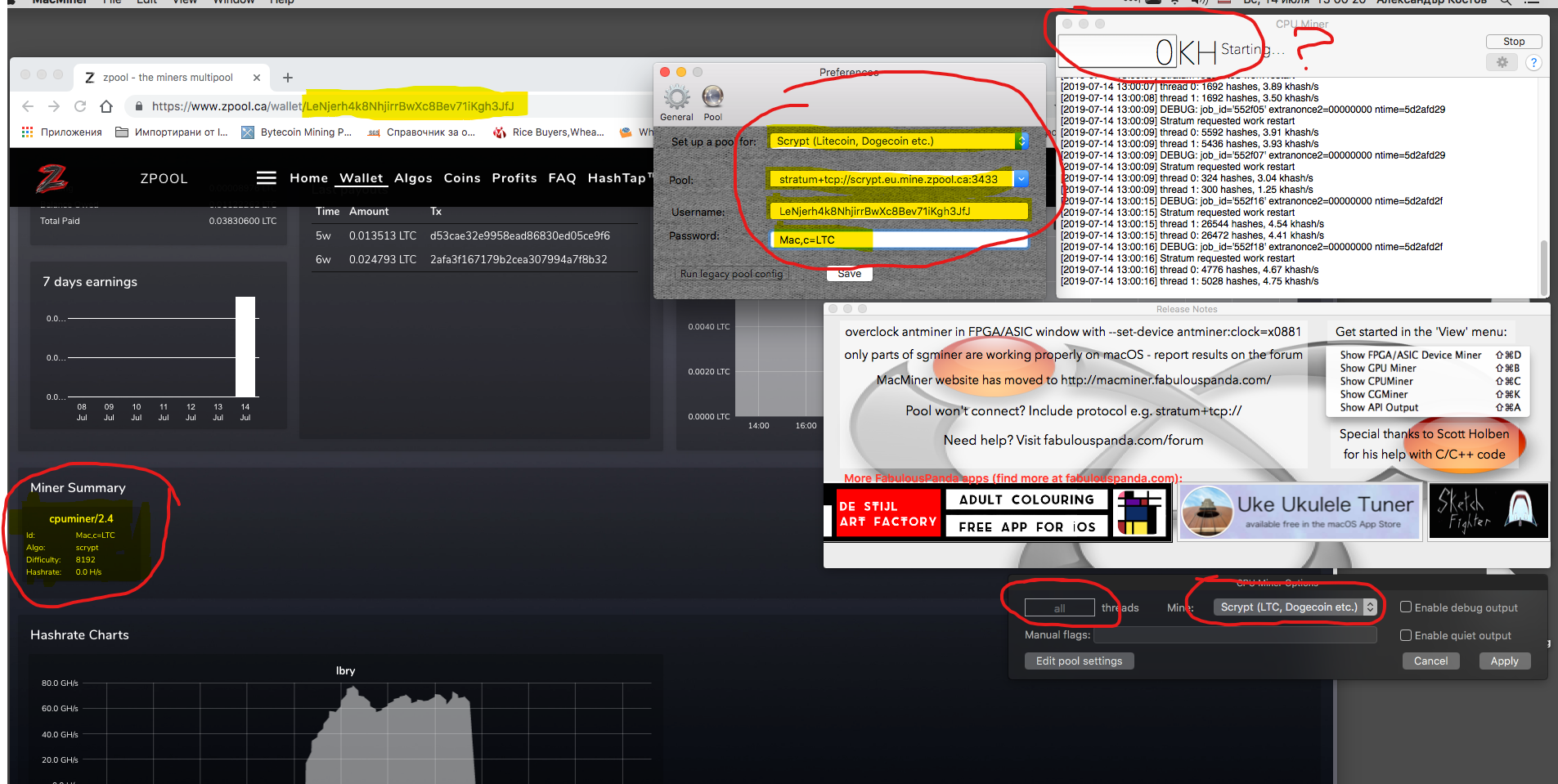This screenshot has width=1558, height=784.
Task: Apply the CPU Miner Options
Action: click(x=1504, y=661)
